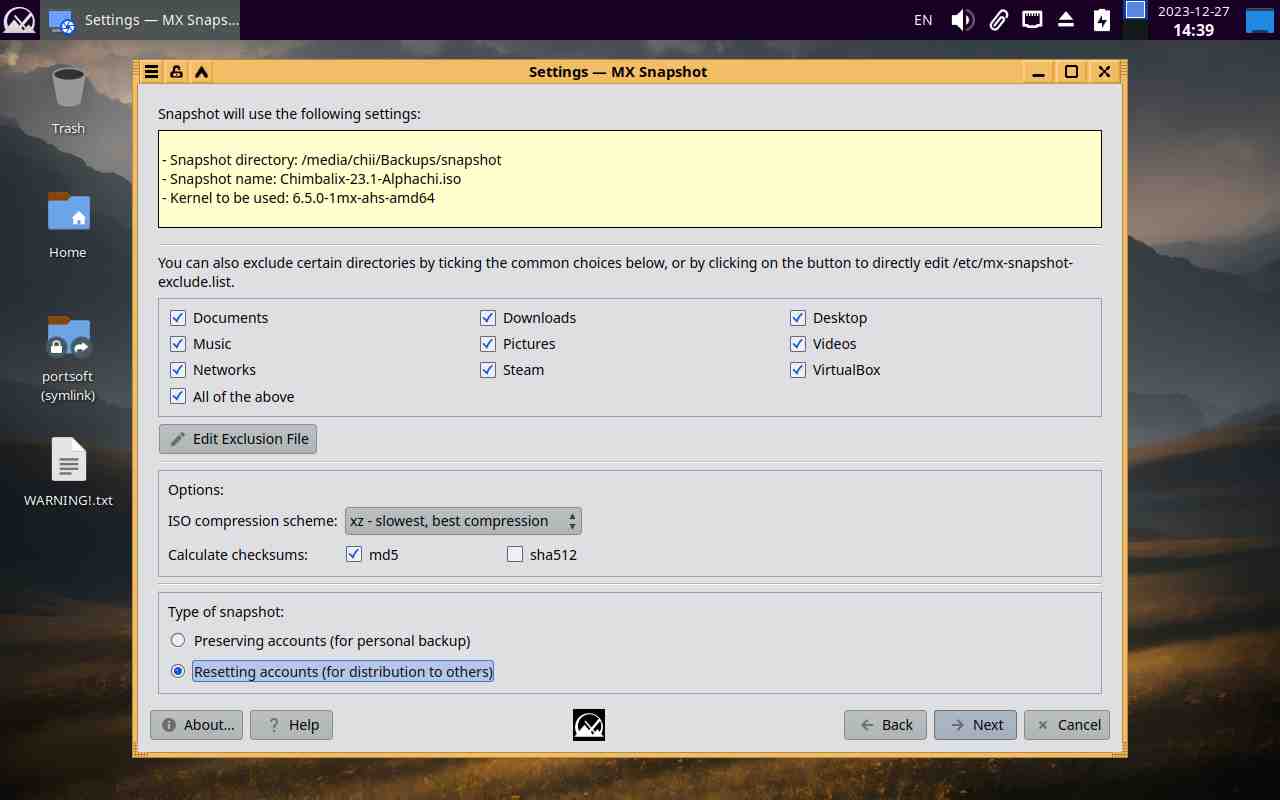The width and height of the screenshot is (1280, 800).
Task: Select the WARNING!.txt file icon
Action: point(68,473)
